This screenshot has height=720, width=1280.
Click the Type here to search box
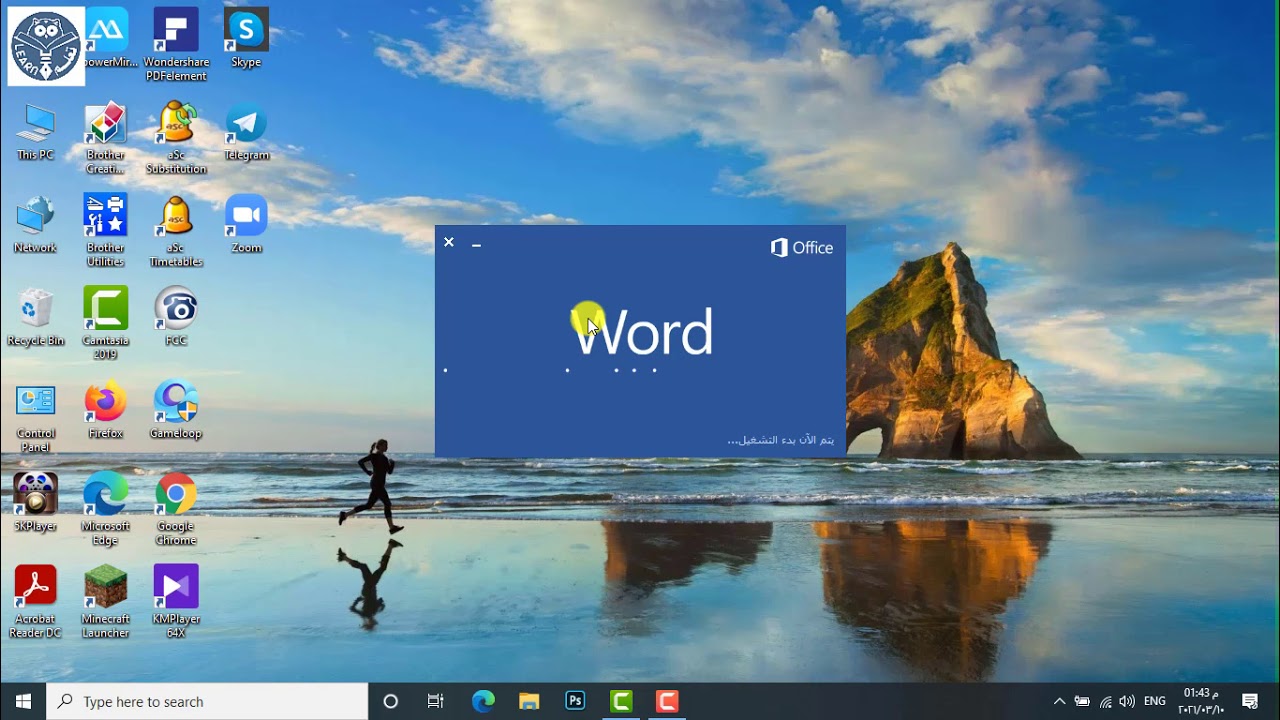207,701
